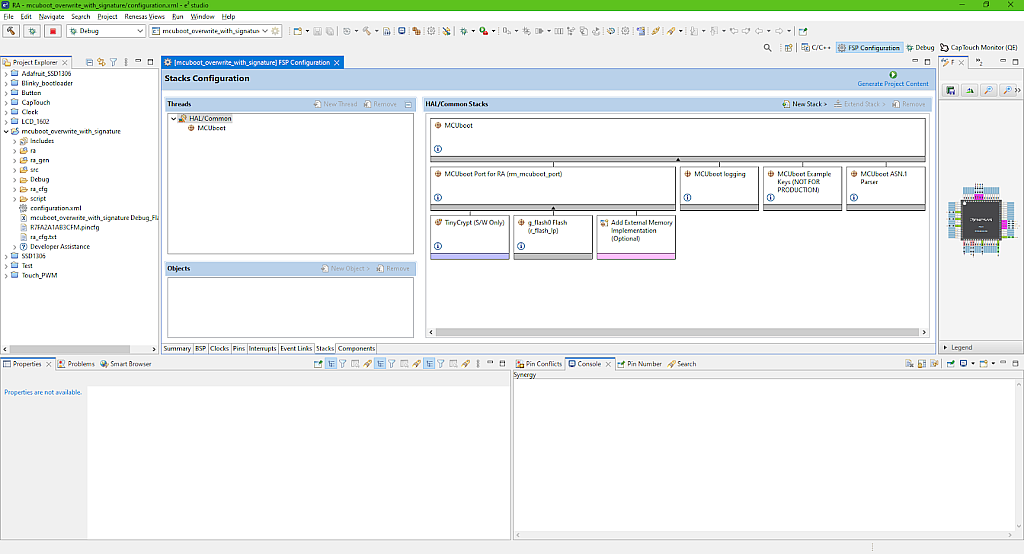This screenshot has height=554, width=1024.
Task: Toggle Link with Editor in Project Explorer
Action: coord(101,62)
